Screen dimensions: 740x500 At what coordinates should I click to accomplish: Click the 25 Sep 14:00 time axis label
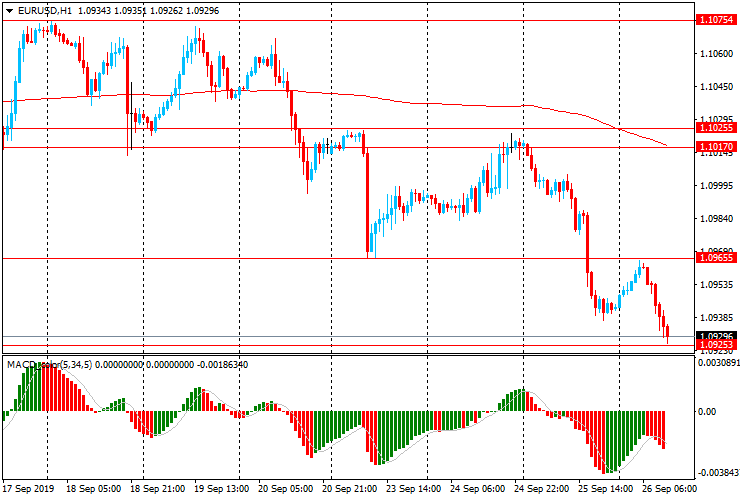pyautogui.click(x=606, y=489)
